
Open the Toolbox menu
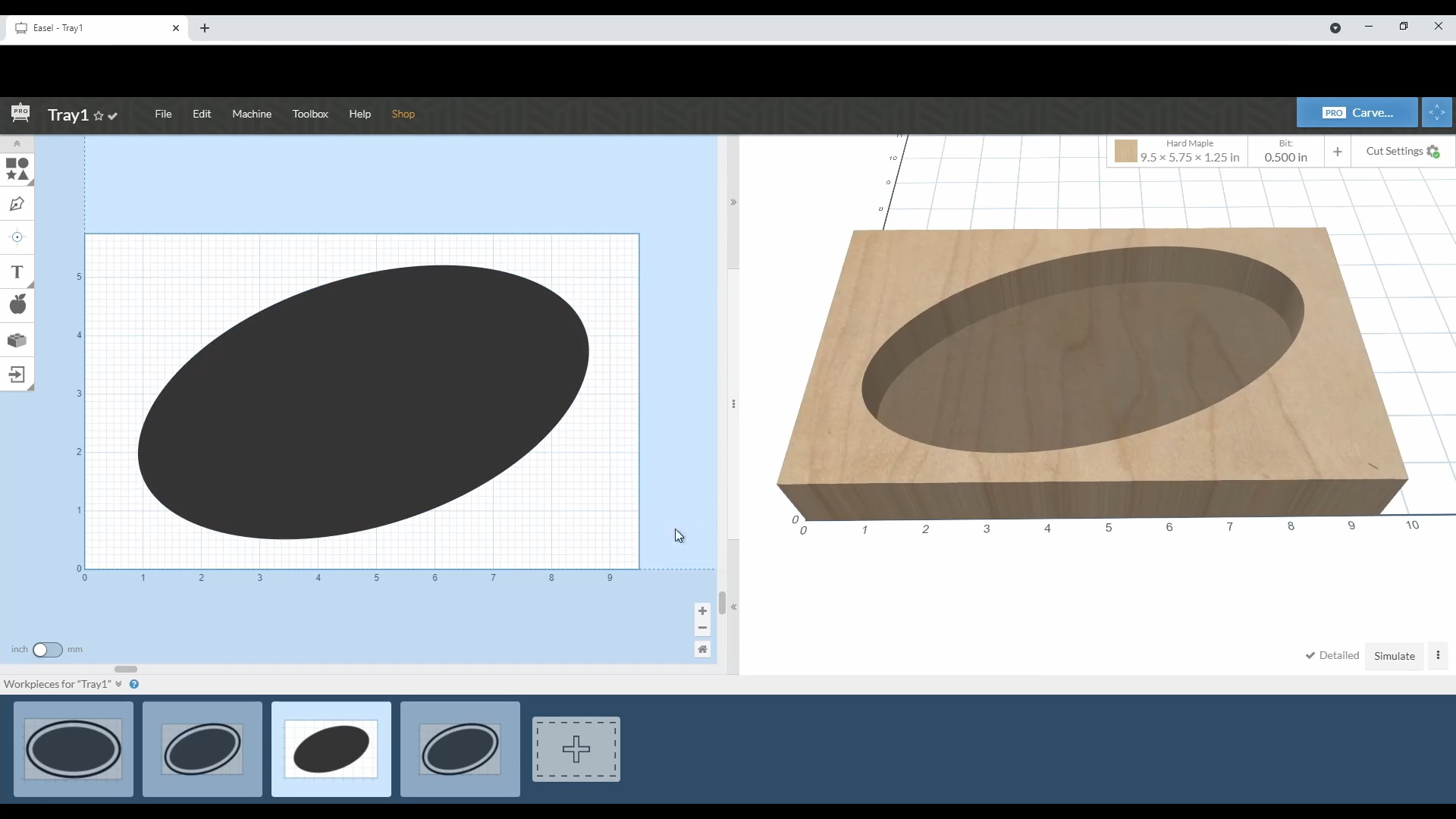click(310, 114)
